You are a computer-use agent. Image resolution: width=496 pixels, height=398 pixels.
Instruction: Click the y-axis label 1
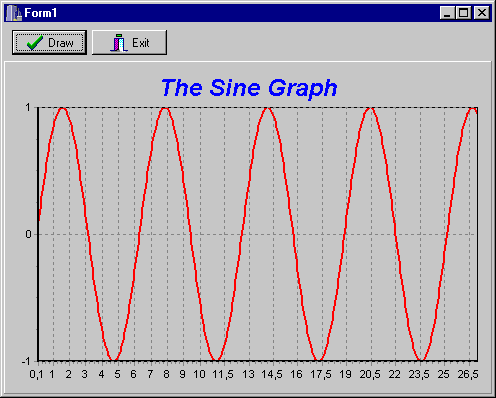coord(28,107)
